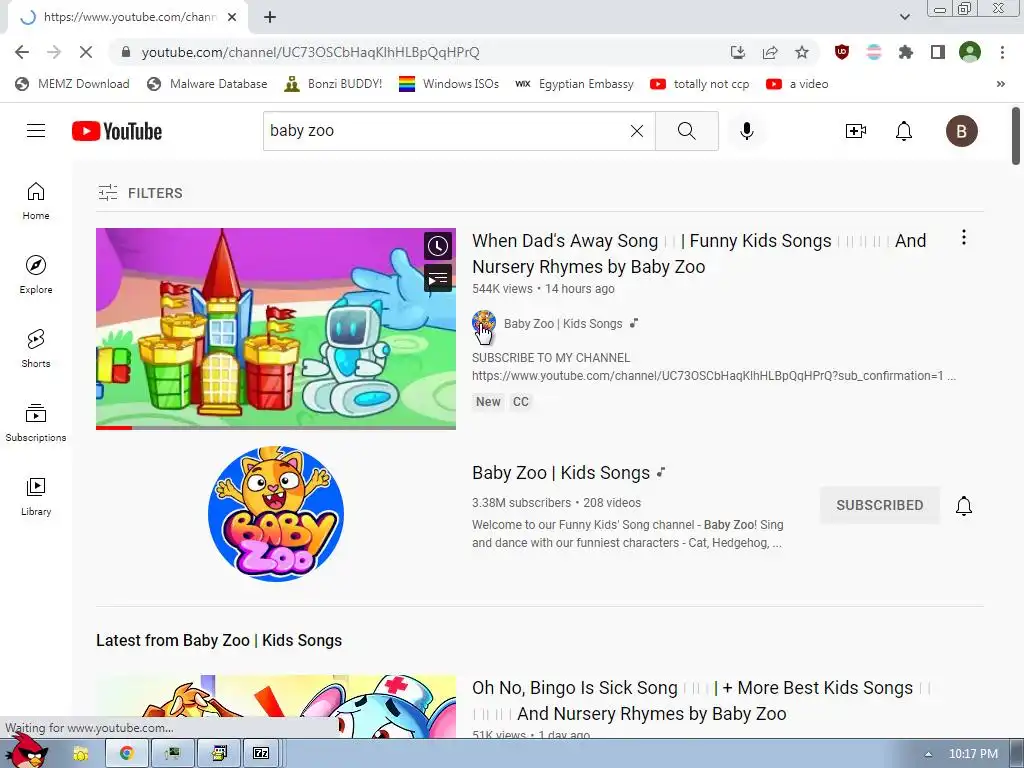Viewport: 1024px width, 768px height.
Task: Click the address bar URL
Action: pyautogui.click(x=310, y=52)
